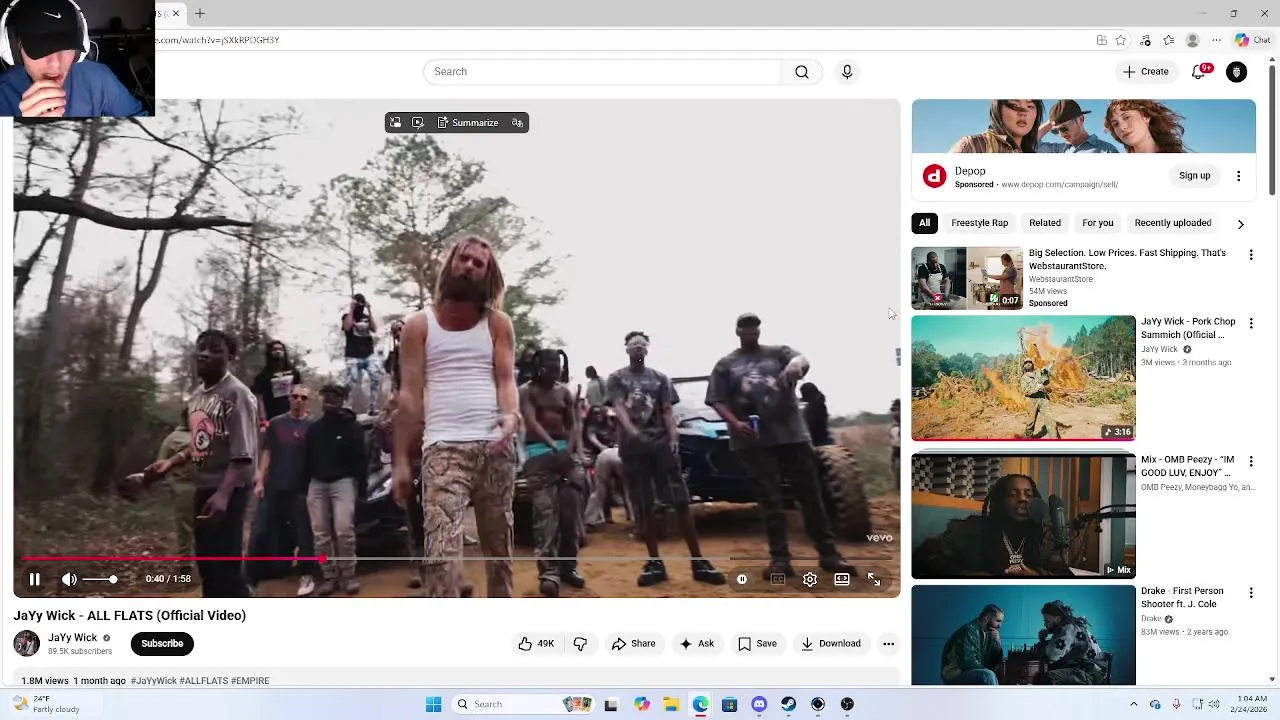The image size is (1280, 720).
Task: Toggle subtitles/closed captions button
Action: click(778, 579)
